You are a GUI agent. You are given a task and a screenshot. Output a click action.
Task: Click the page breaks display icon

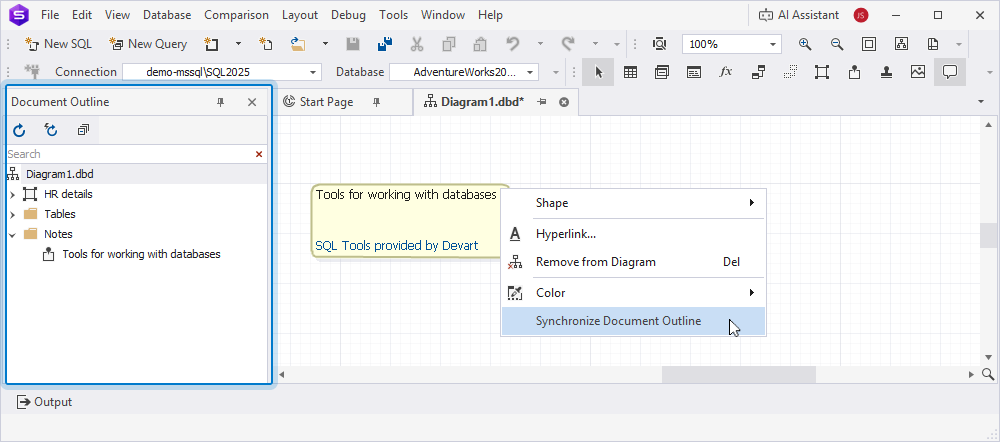click(933, 44)
